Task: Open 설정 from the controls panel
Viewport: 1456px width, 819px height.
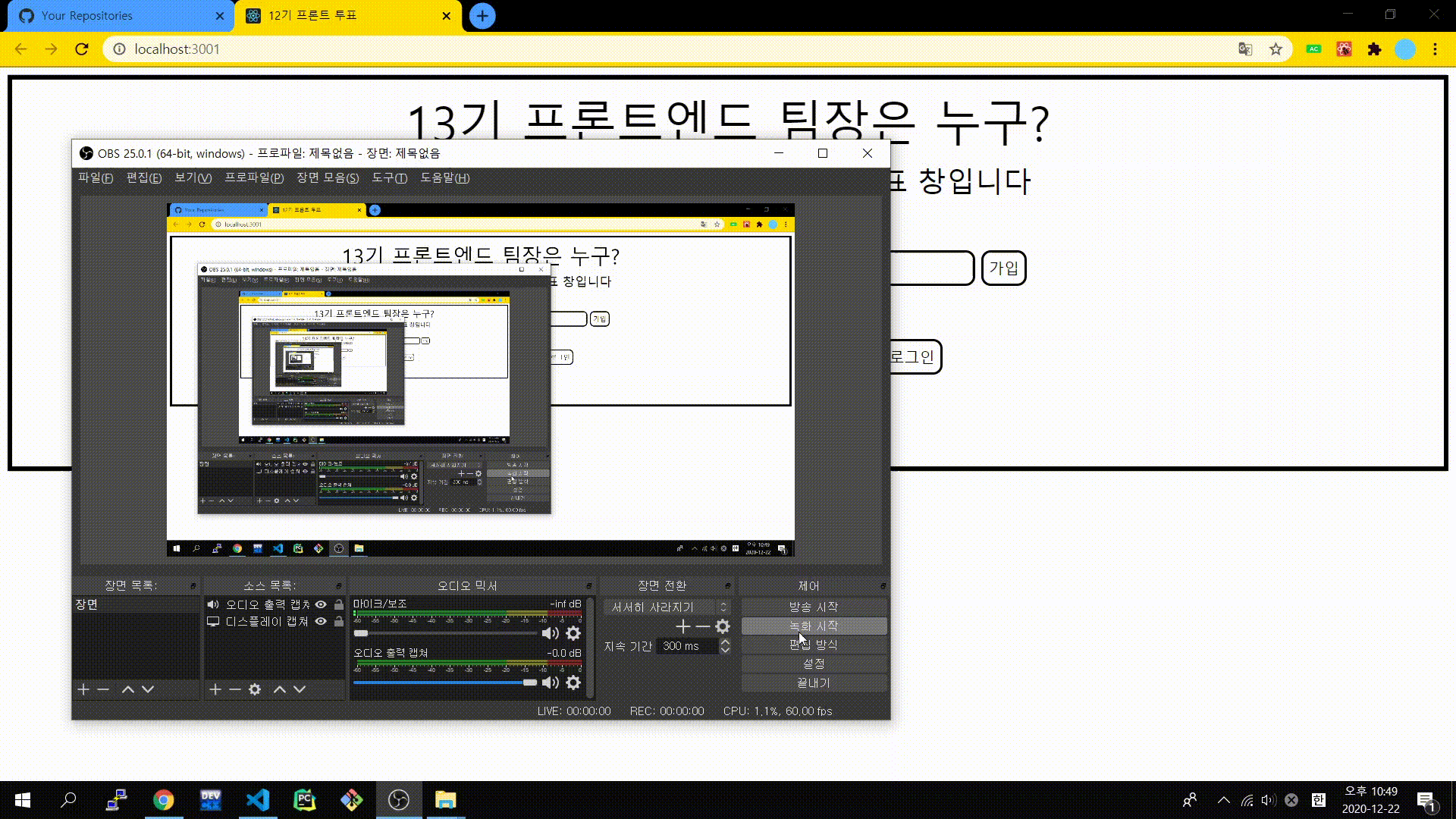Action: point(814,664)
